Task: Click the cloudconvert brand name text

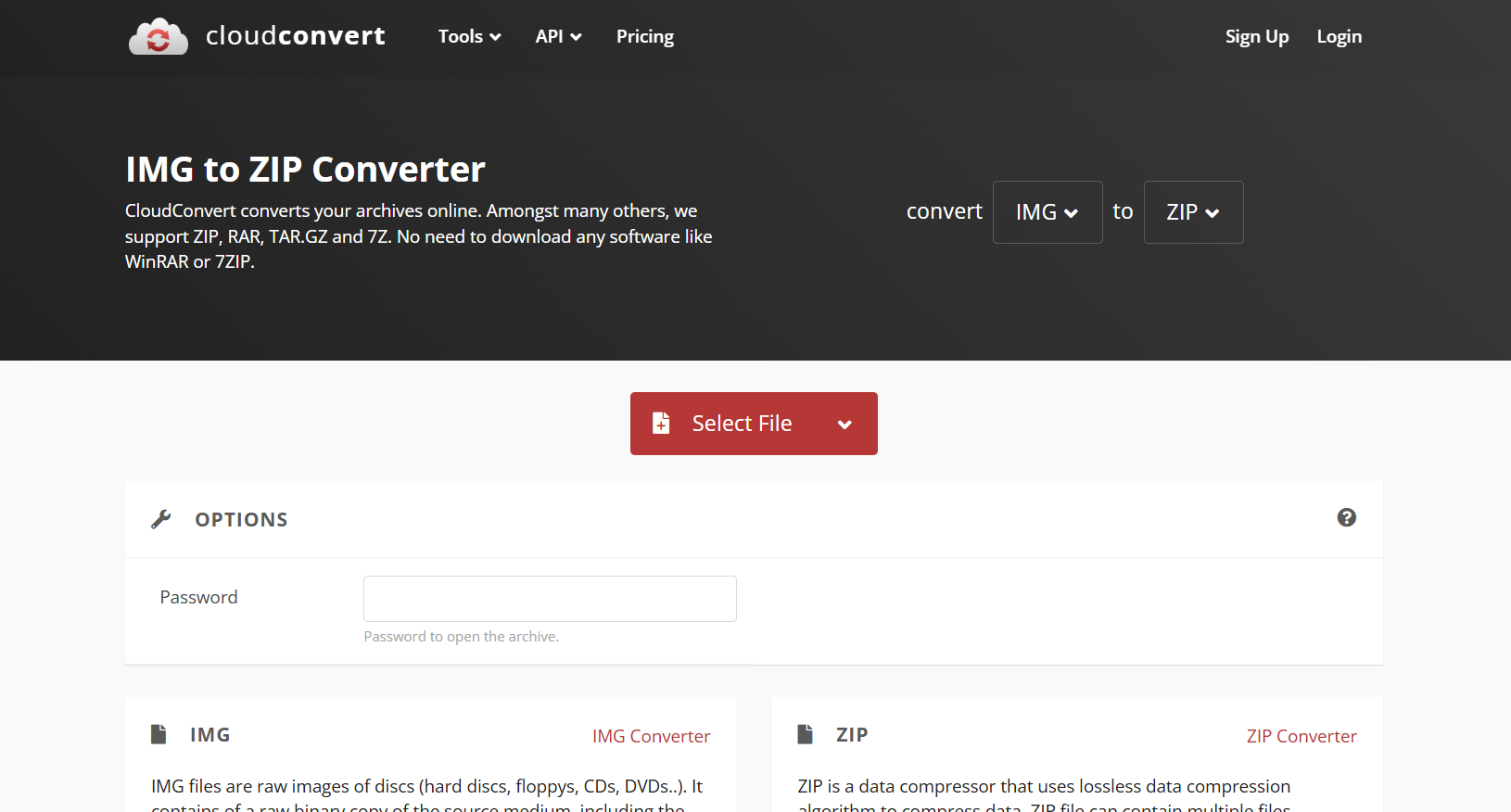Action: coord(295,36)
